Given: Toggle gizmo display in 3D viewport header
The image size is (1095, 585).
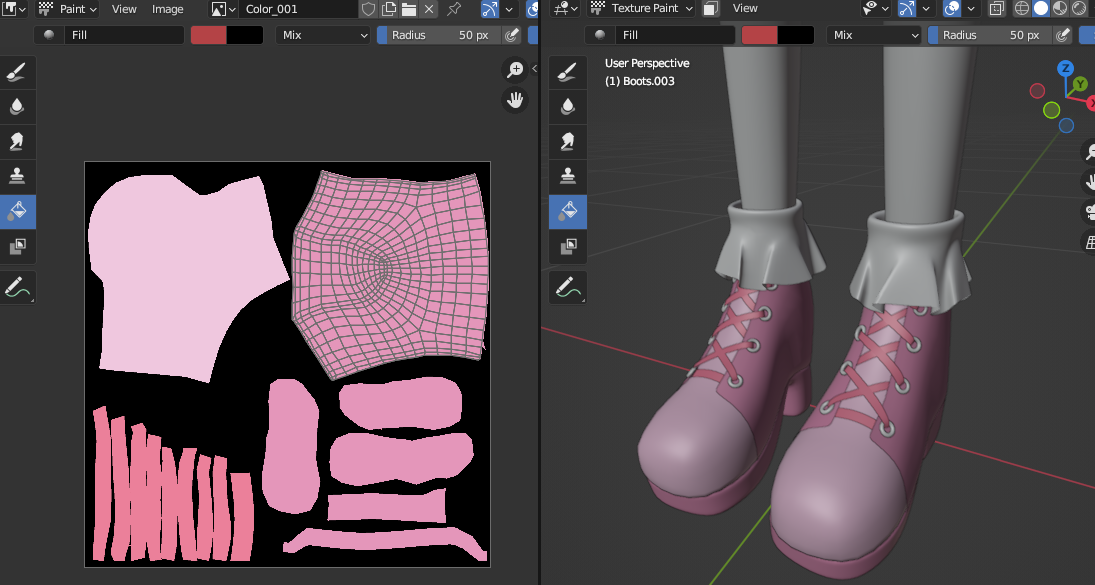Looking at the screenshot, I should 906,8.
